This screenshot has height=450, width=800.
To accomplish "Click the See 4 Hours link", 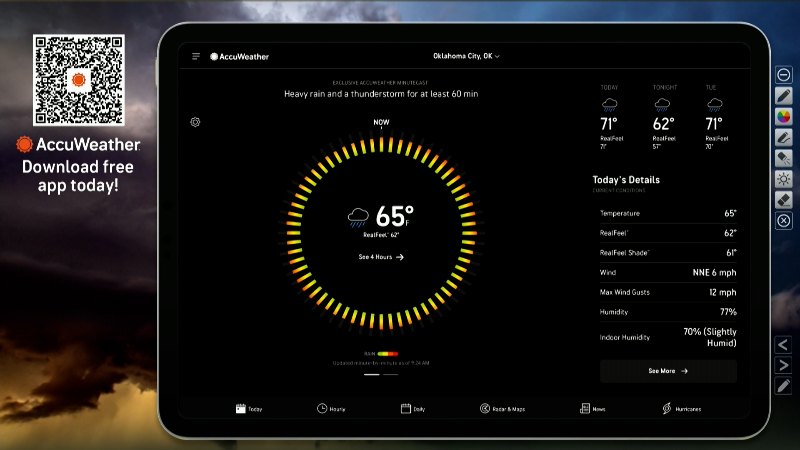I will click(x=381, y=257).
